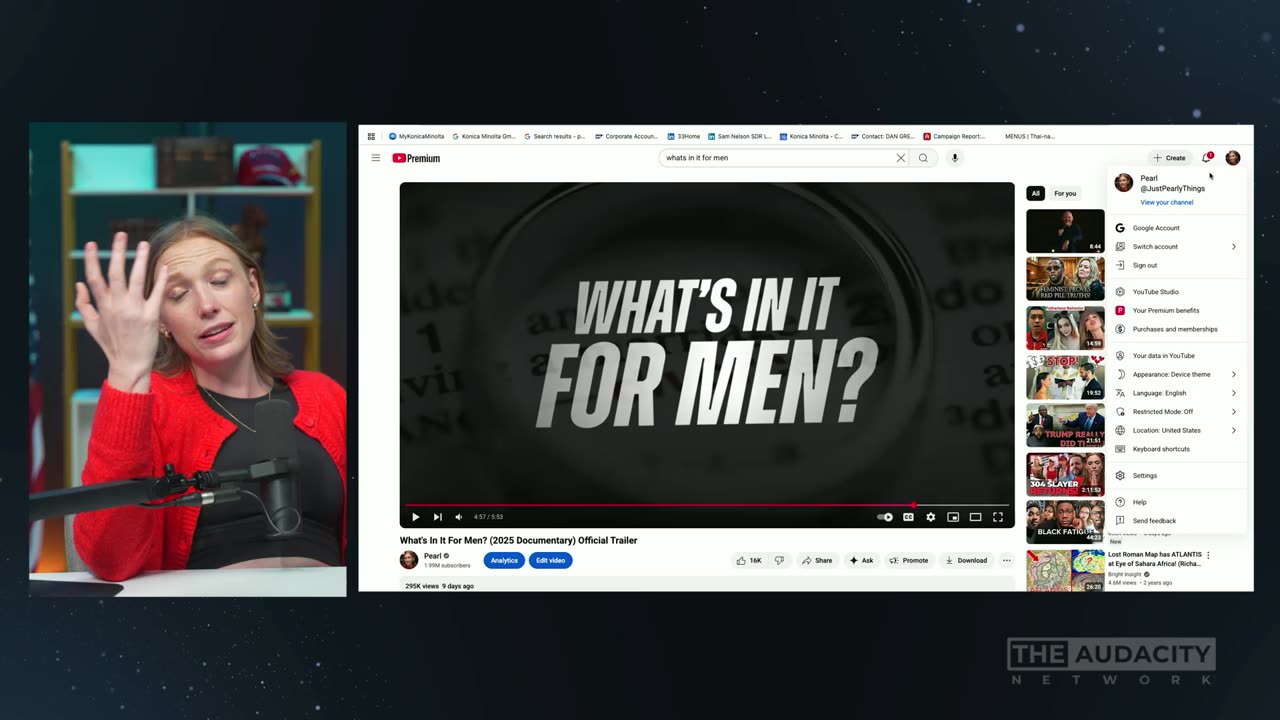This screenshot has width=1280, height=720.
Task: Open the 304 Slayer suggested video thumbnail
Action: click(x=1065, y=475)
